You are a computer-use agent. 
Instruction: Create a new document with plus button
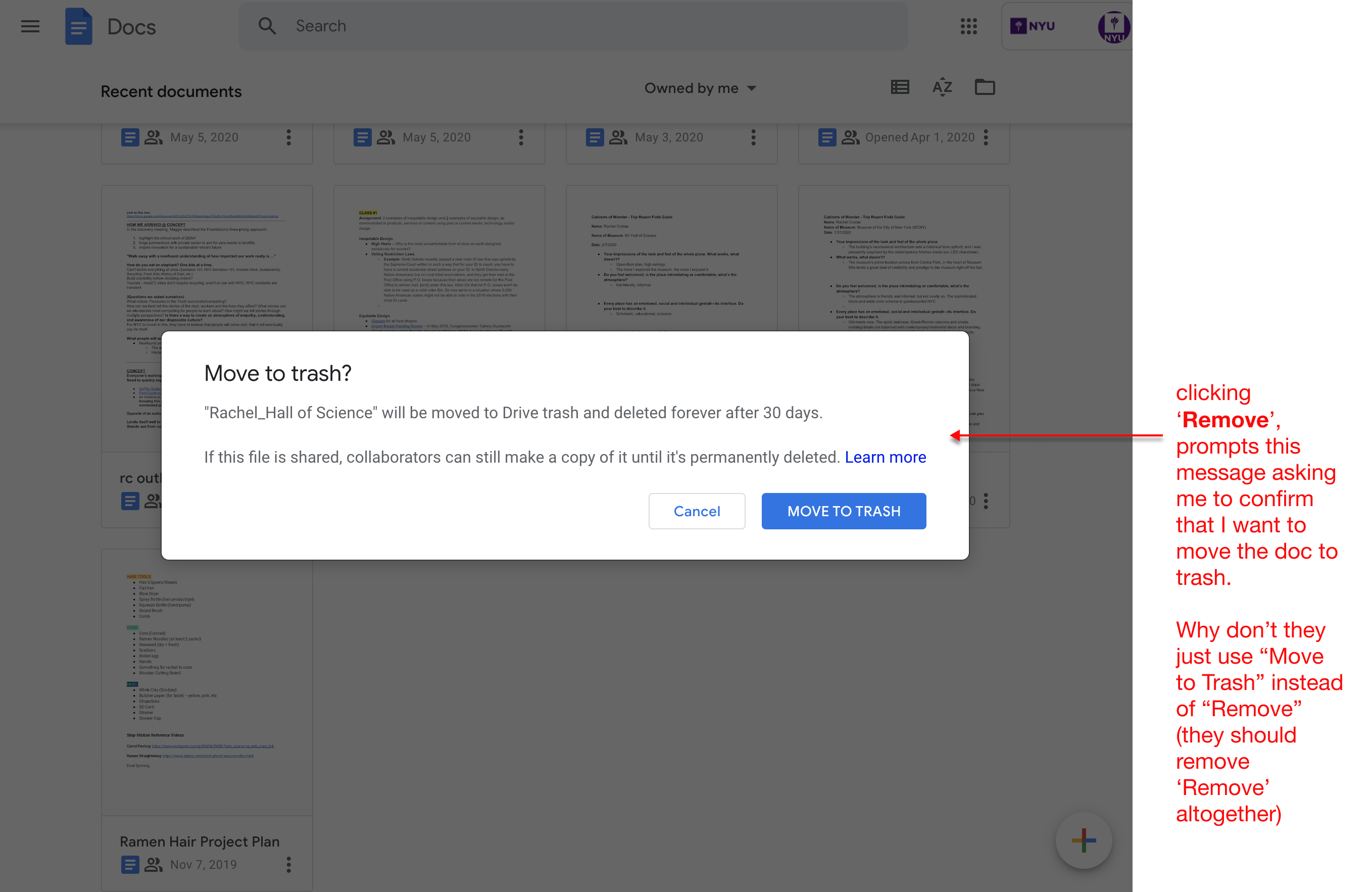(1084, 840)
